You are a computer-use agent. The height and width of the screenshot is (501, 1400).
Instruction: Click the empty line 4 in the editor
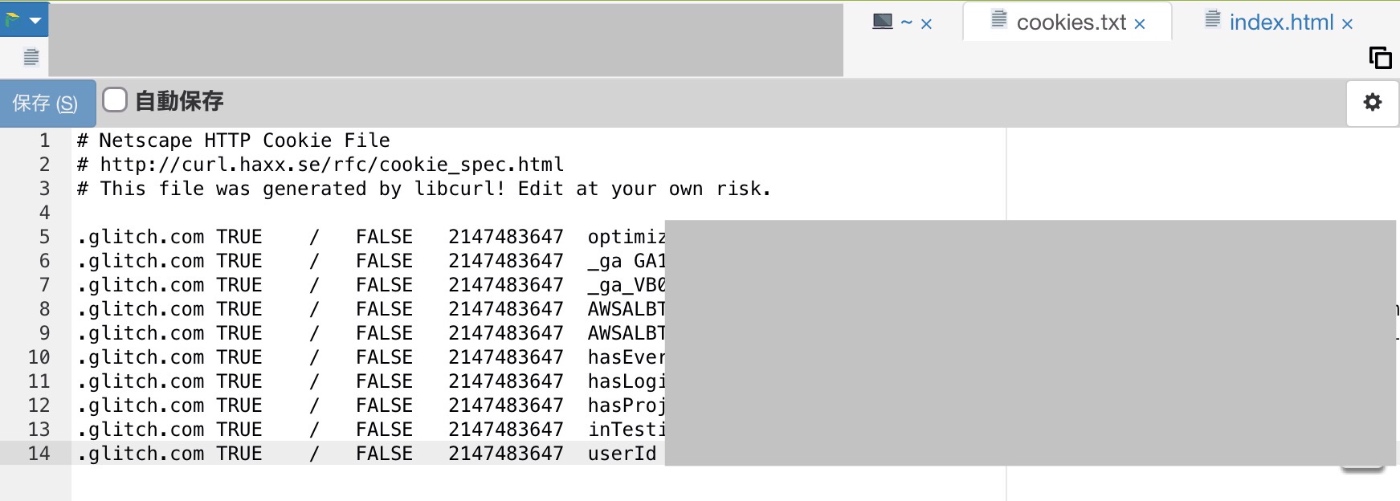[x=540, y=213]
